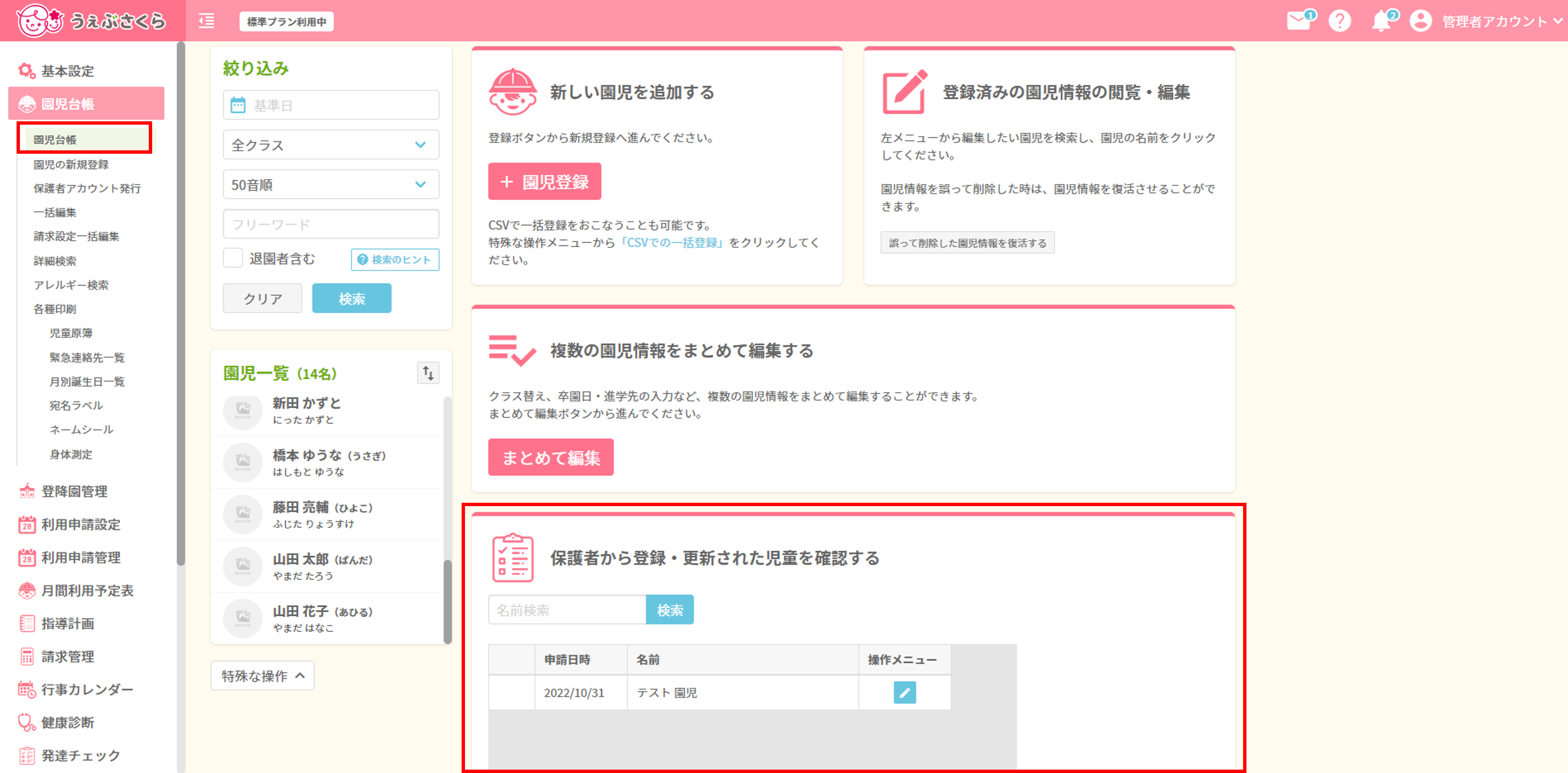
Task: Open the help question mark icon
Action: 1340,21
